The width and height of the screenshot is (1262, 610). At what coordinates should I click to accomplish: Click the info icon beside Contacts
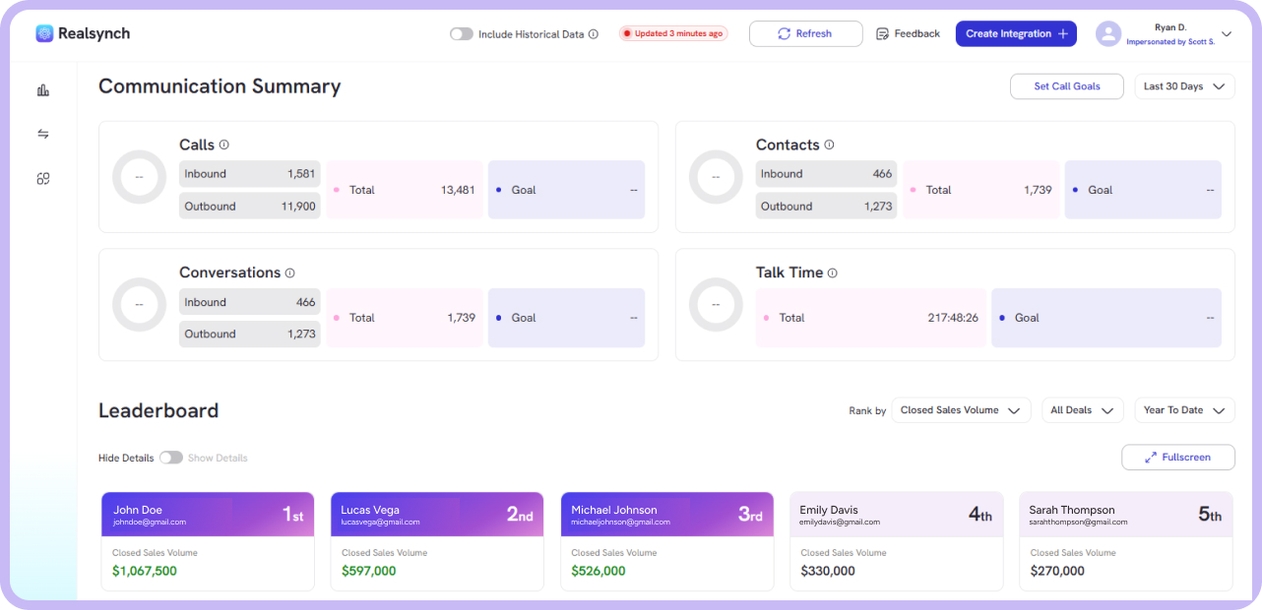[829, 145]
